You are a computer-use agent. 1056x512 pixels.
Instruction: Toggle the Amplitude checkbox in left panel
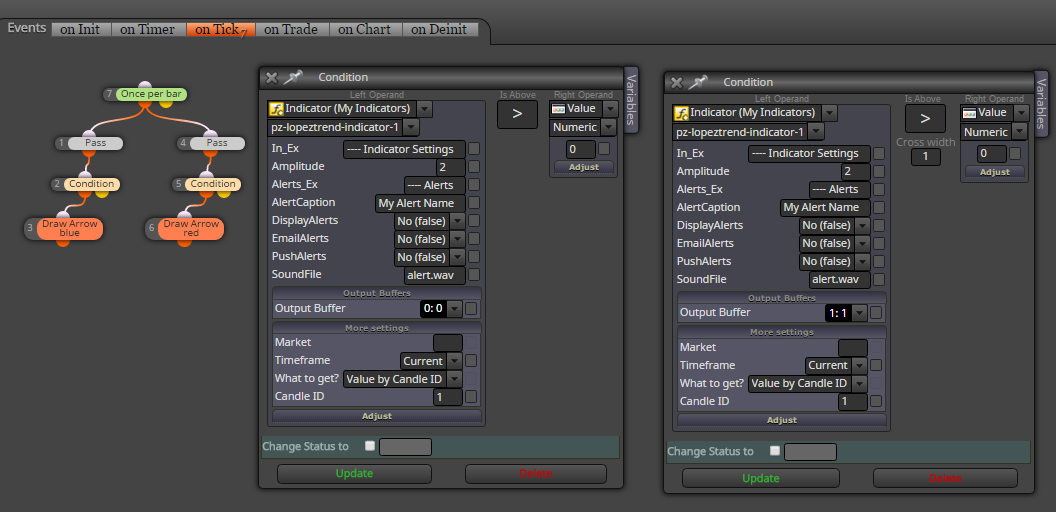pos(474,166)
